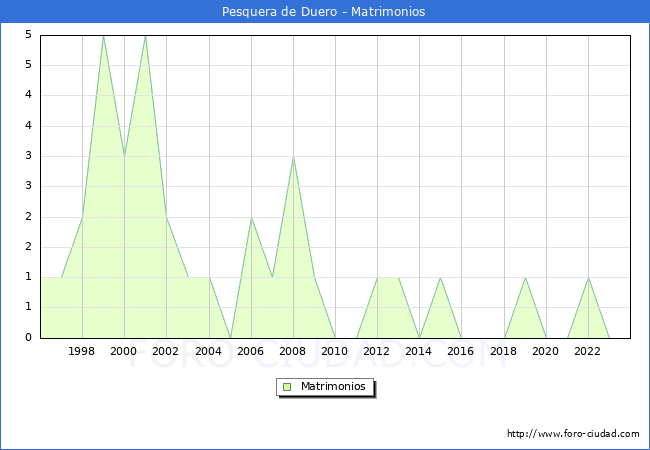Screen dimensions: 650x450
Task: Click the 2022 x-axis label
Action: pyautogui.click(x=587, y=351)
